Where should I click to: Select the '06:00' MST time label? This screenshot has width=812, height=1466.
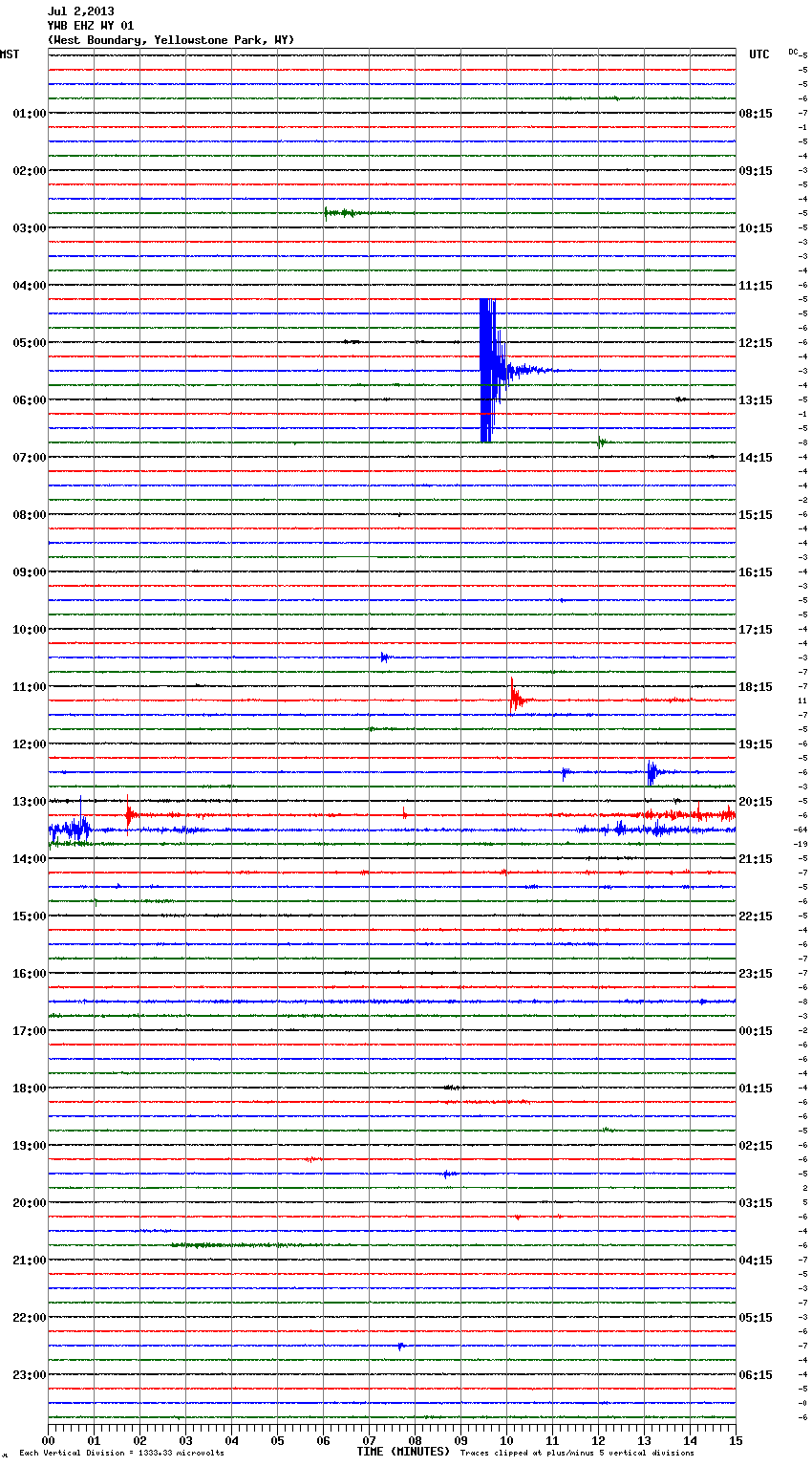(x=29, y=400)
